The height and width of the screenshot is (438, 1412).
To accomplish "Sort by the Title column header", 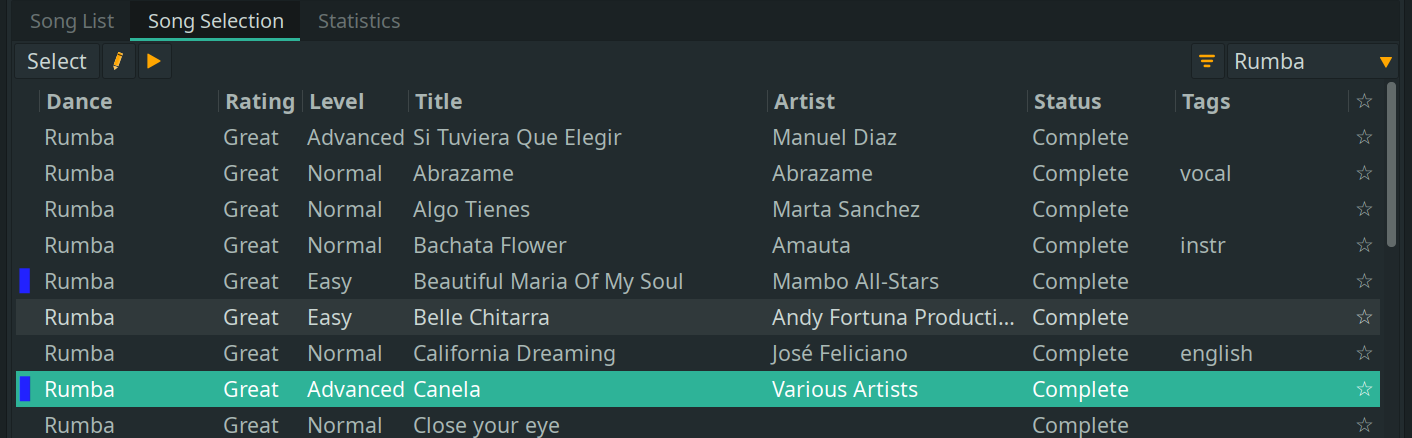I will coord(439,101).
